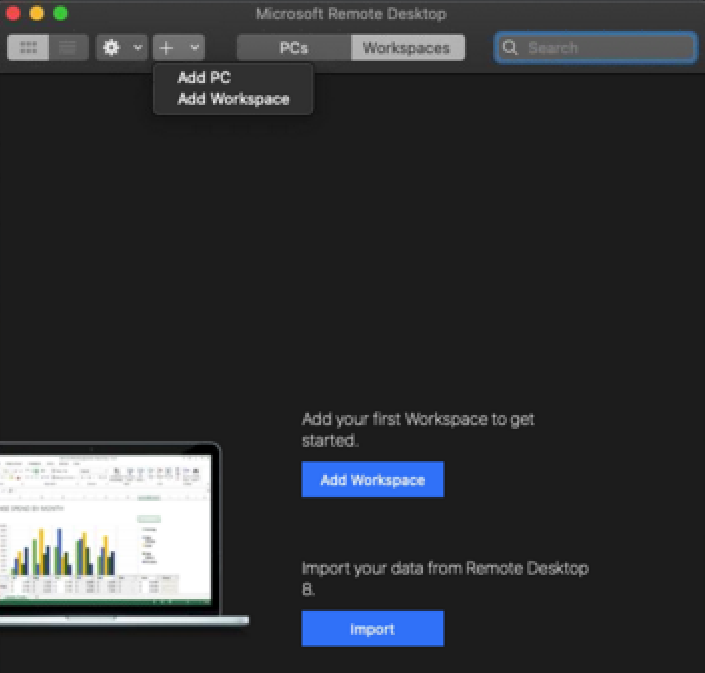Viewport: 705px width, 673px height.
Task: Maximize window with green button
Action: tap(61, 13)
